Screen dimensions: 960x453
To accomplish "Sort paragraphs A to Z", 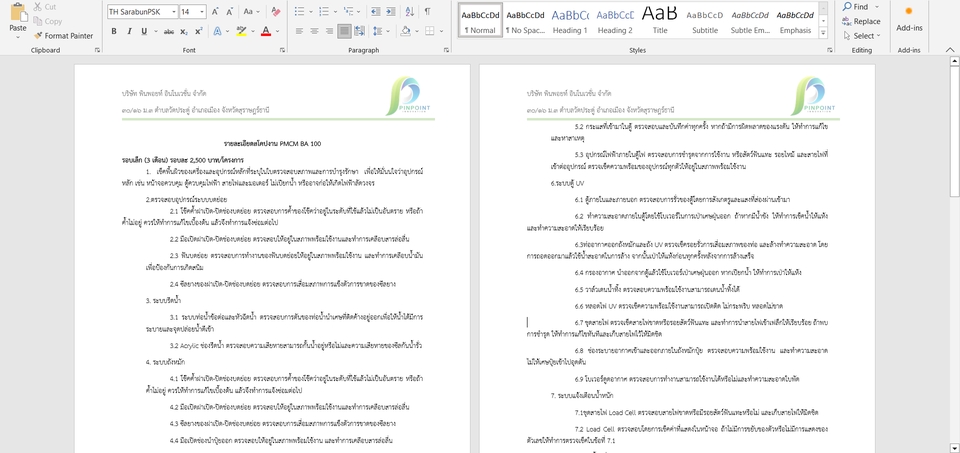I will coord(410,12).
